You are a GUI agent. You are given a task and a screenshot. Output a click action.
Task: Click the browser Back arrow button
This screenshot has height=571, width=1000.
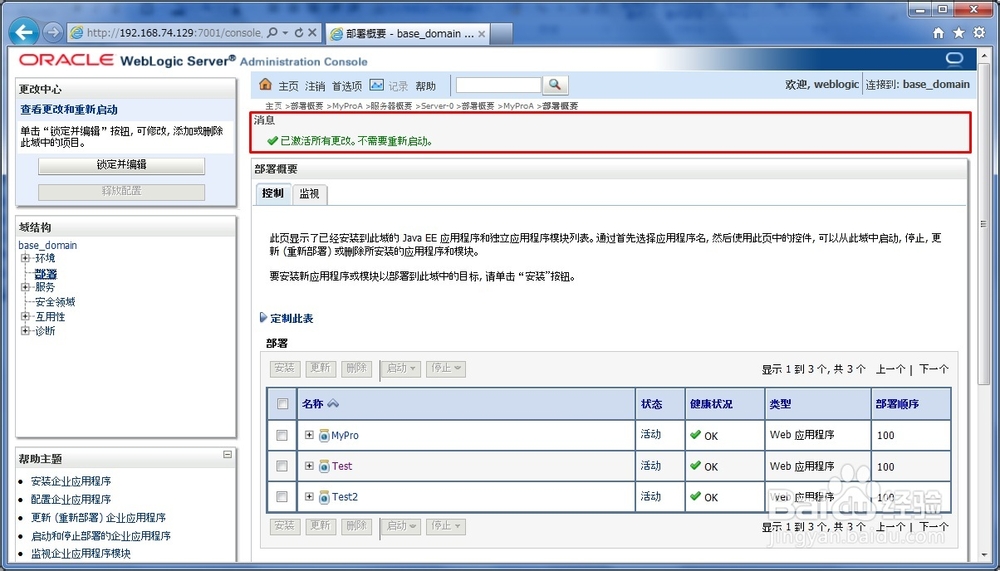(24, 31)
